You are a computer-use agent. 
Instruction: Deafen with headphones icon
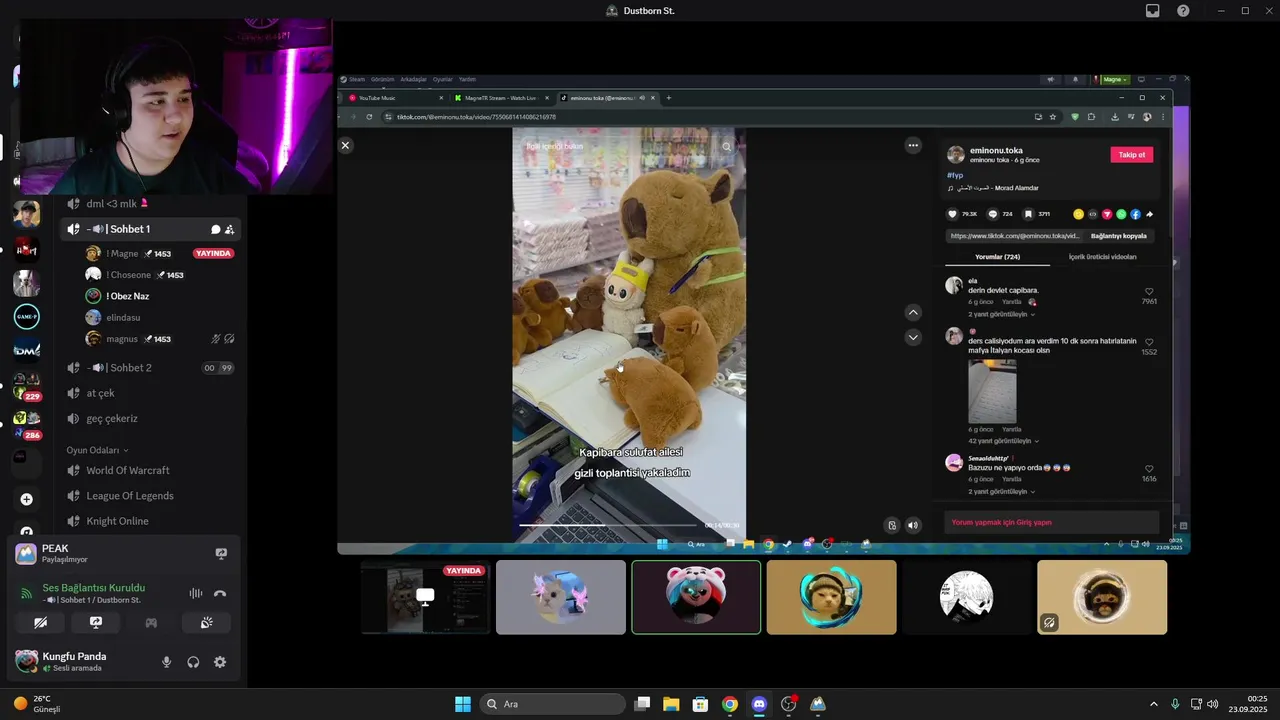193,662
